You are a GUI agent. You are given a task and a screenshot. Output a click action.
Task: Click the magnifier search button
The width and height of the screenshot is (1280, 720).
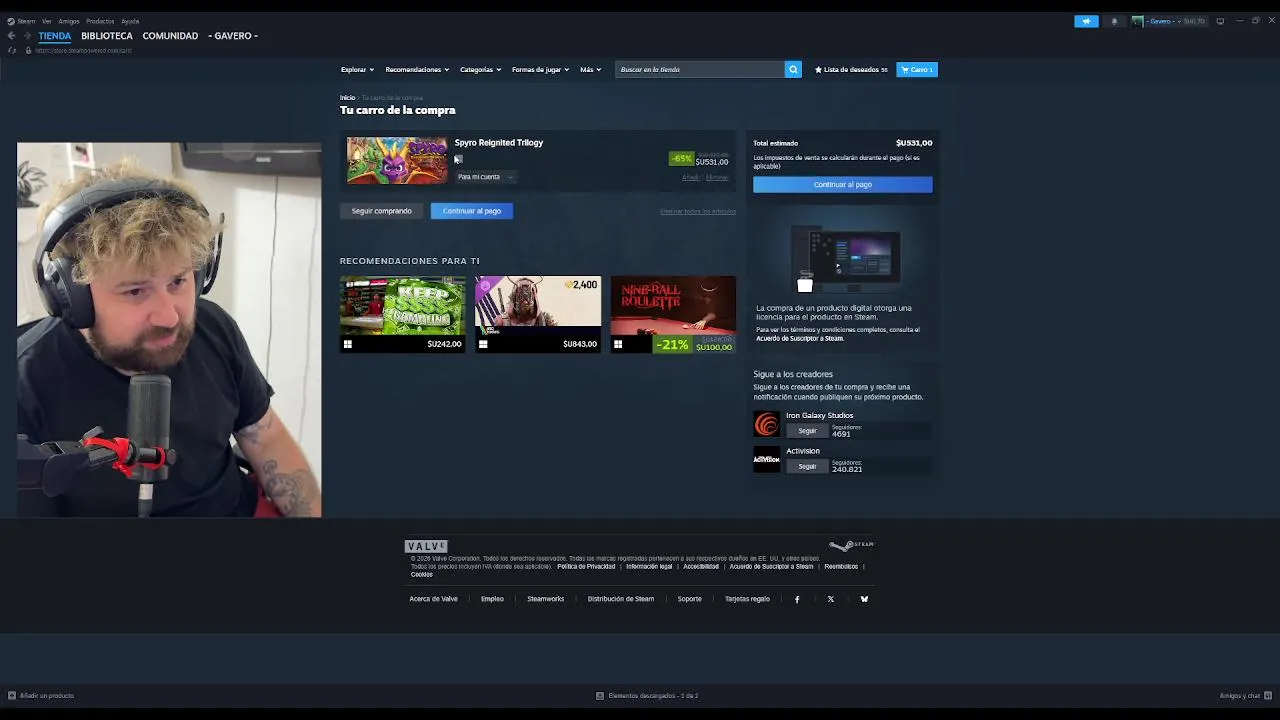pyautogui.click(x=793, y=69)
